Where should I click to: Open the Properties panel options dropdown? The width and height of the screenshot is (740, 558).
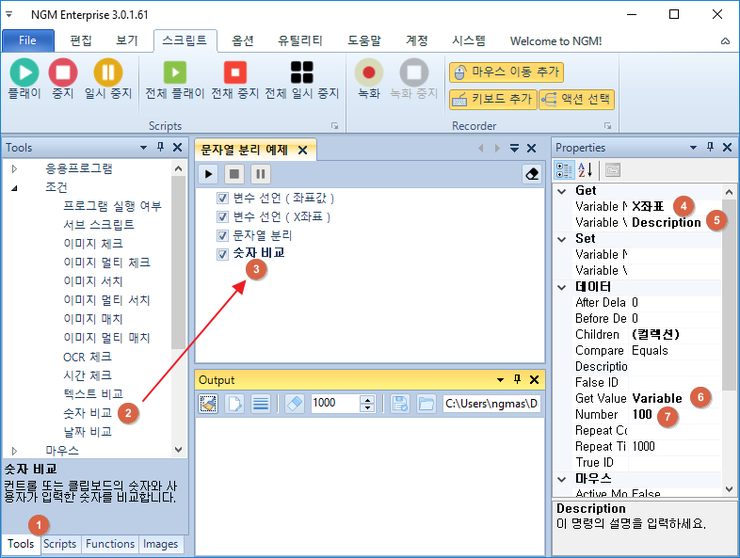pos(693,147)
